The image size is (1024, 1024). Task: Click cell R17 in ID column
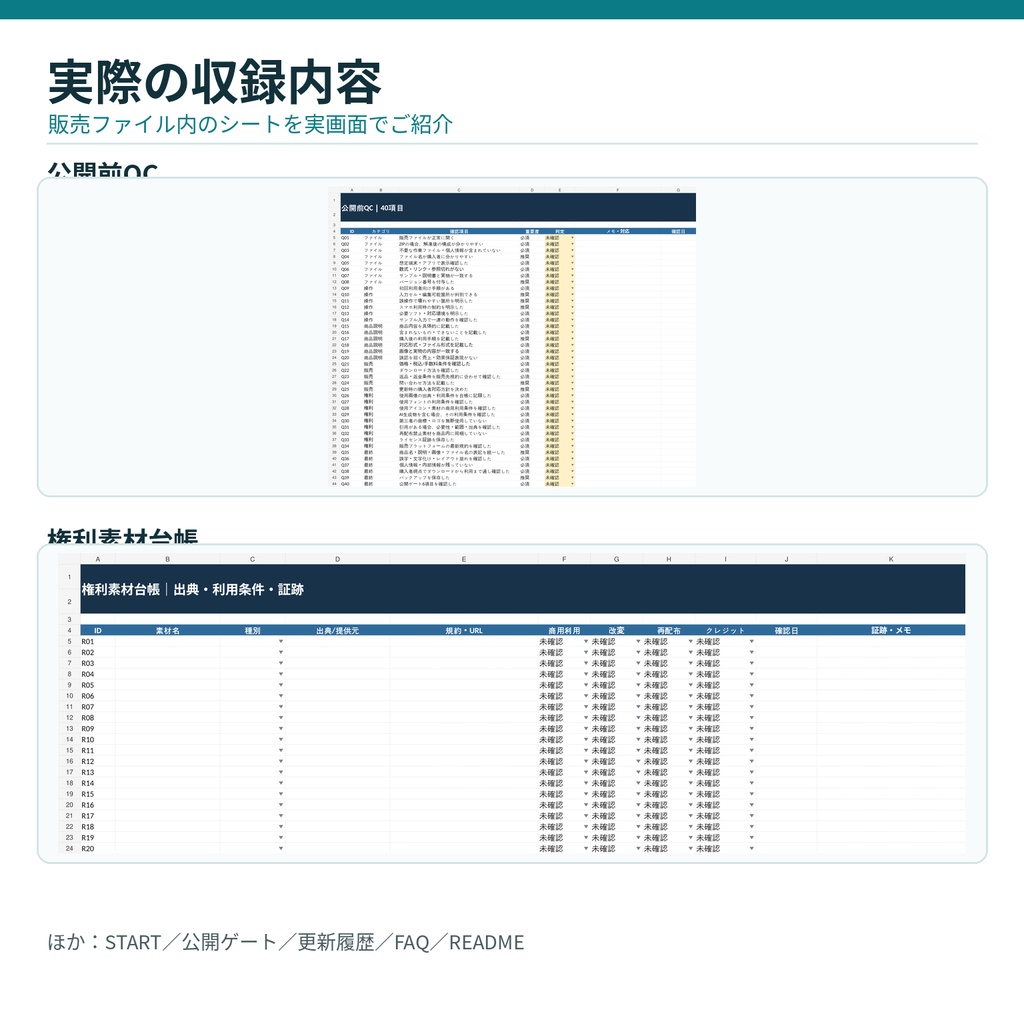[x=97, y=816]
